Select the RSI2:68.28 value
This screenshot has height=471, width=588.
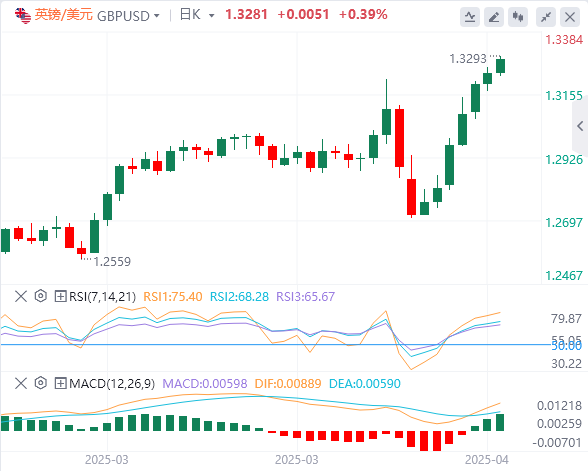point(239,297)
